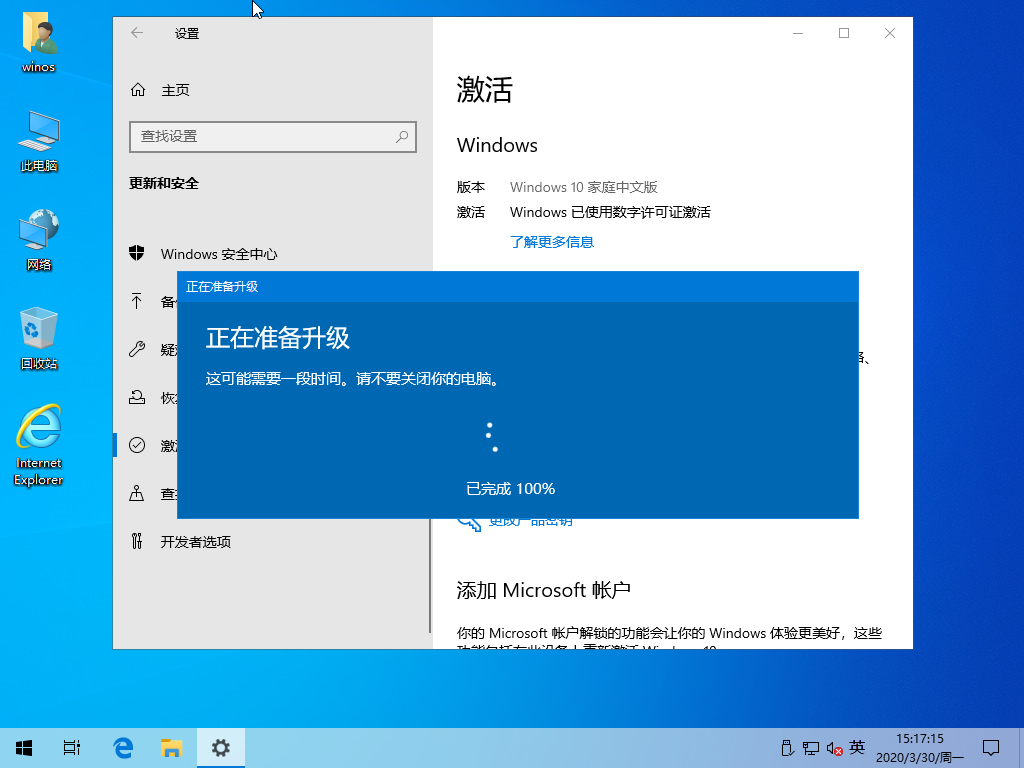The image size is (1024, 768).
Task: Close the Settings window
Action: pyautogui.click(x=889, y=33)
